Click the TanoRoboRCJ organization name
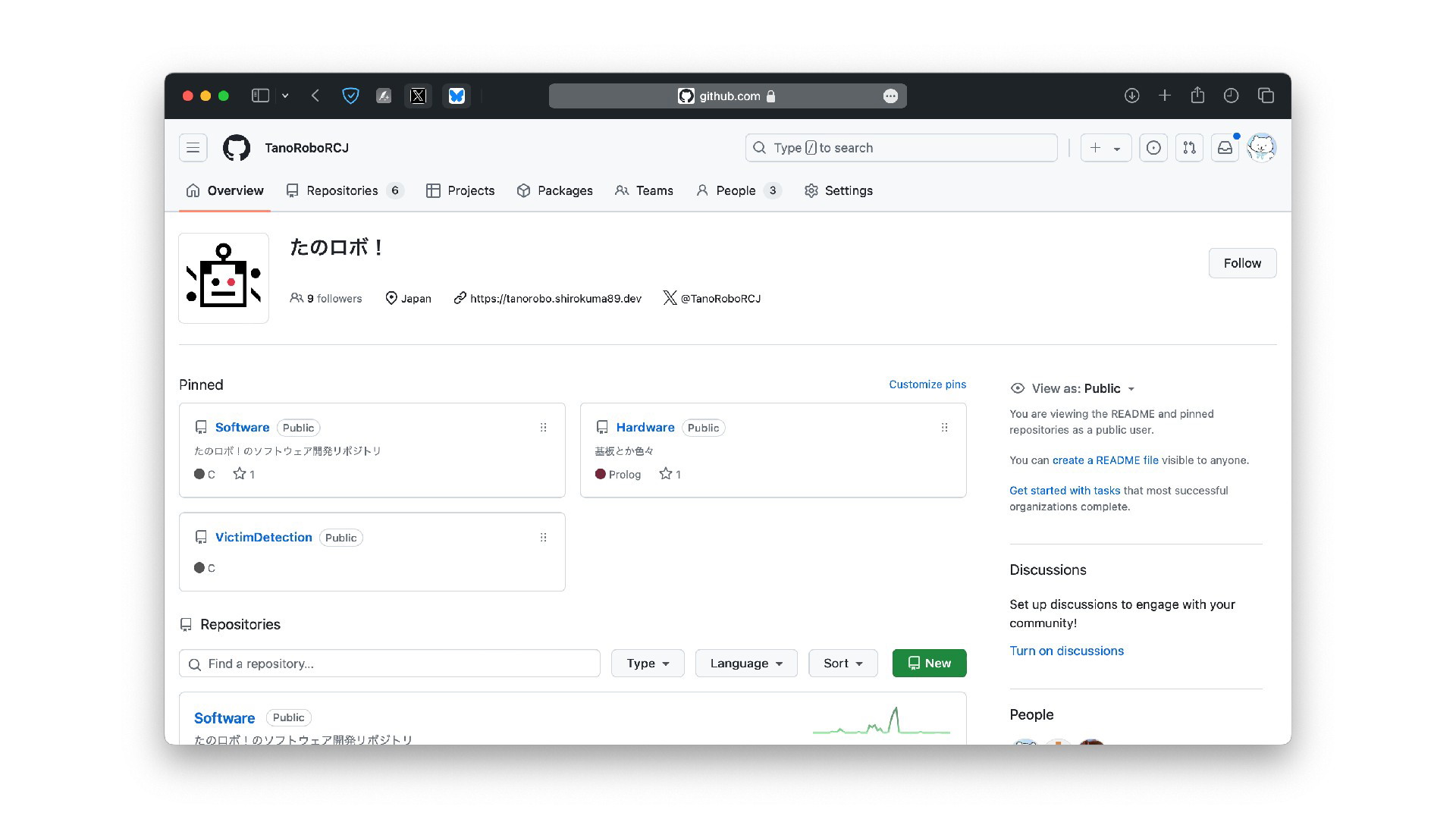 click(x=306, y=148)
